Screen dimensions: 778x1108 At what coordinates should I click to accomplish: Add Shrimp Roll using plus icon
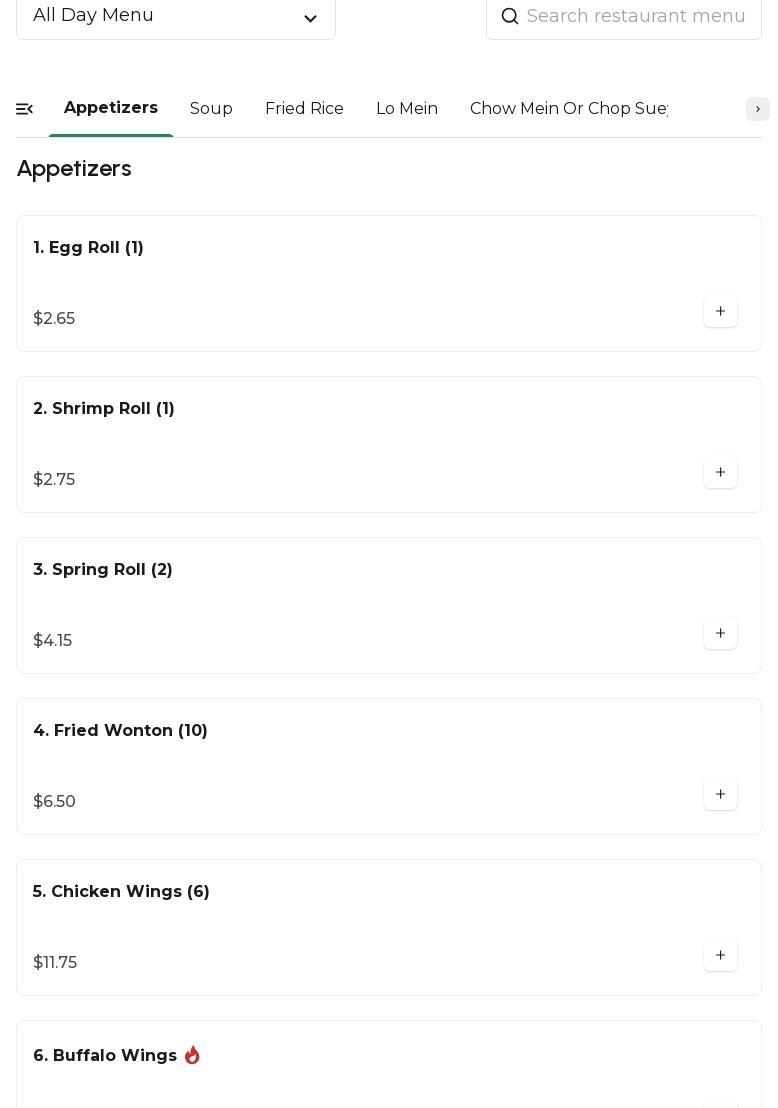(x=720, y=473)
